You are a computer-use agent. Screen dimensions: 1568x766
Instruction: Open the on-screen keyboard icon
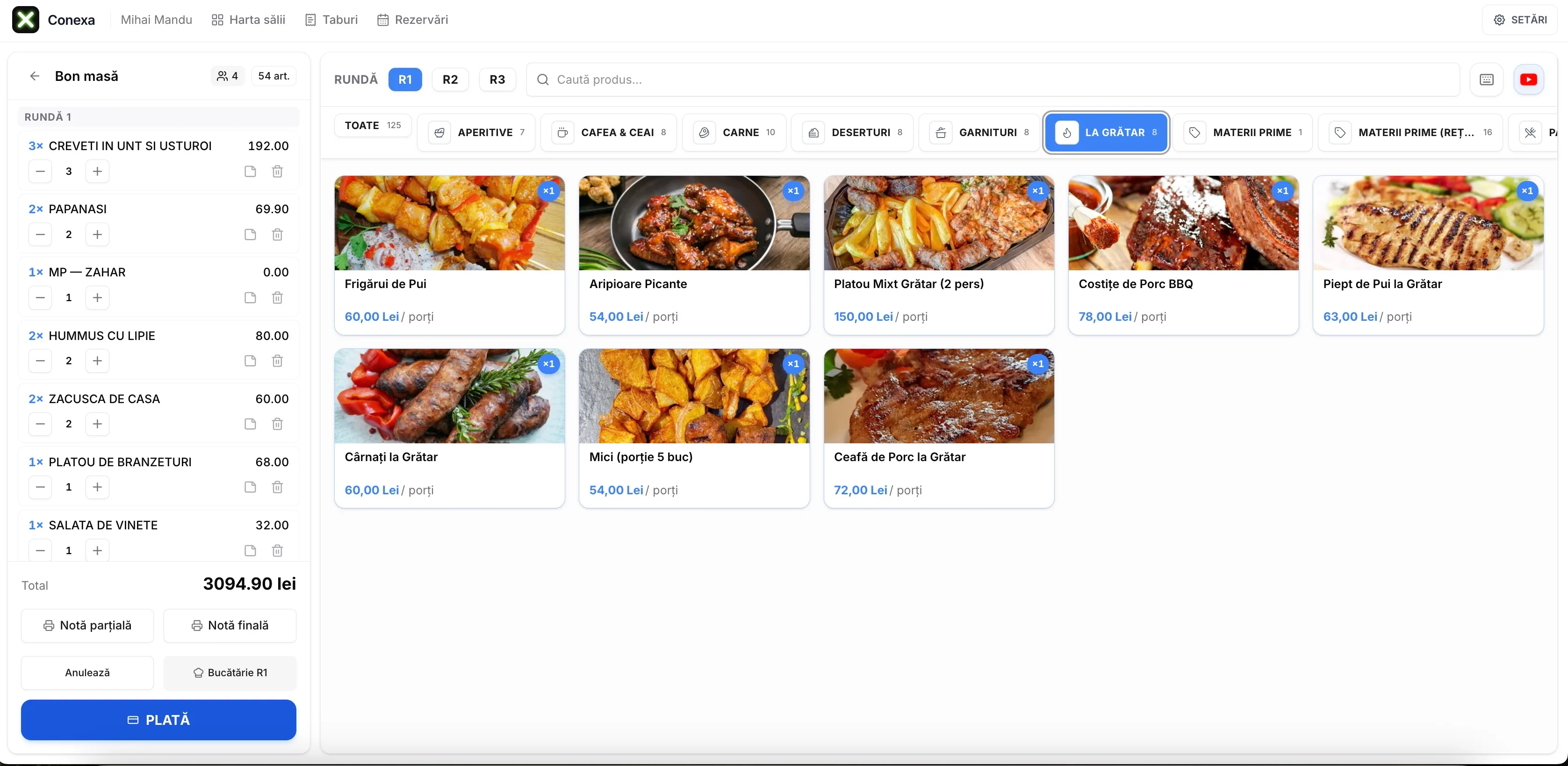pyautogui.click(x=1487, y=80)
